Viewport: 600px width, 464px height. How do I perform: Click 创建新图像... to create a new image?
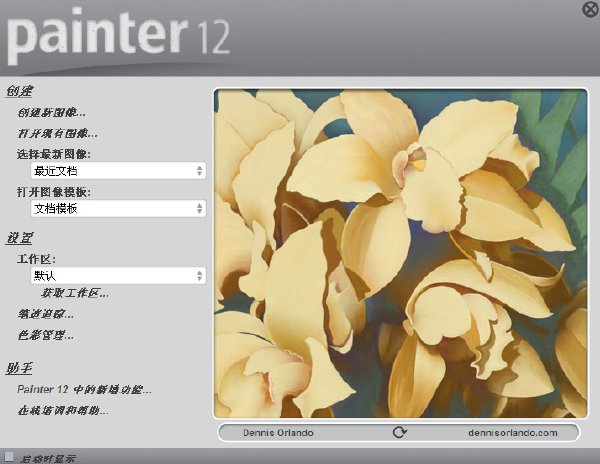pyautogui.click(x=52, y=112)
